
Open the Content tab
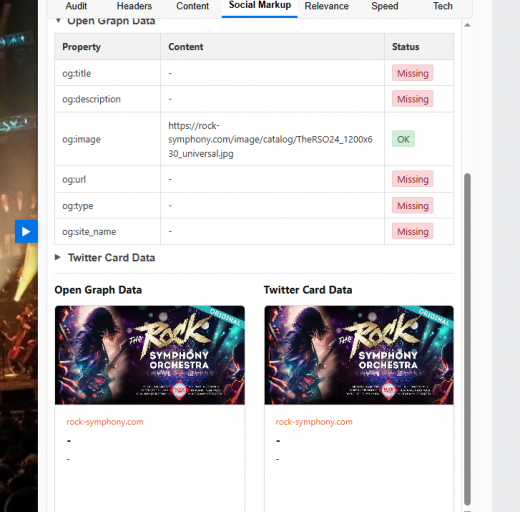coord(193,6)
